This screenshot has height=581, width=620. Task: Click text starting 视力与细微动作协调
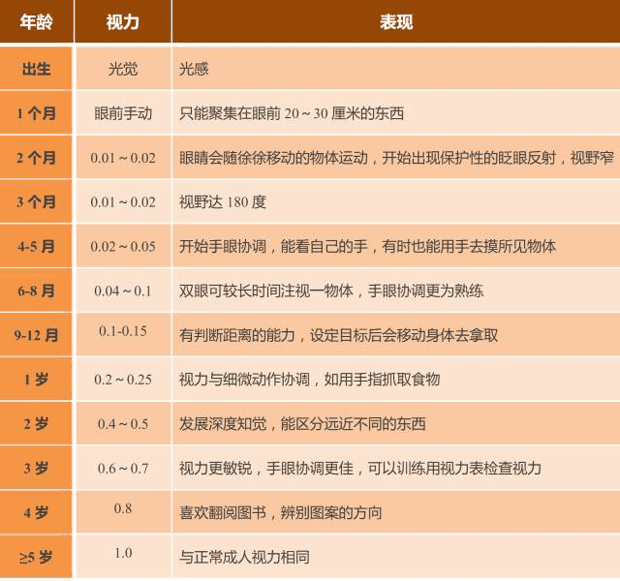click(310, 379)
